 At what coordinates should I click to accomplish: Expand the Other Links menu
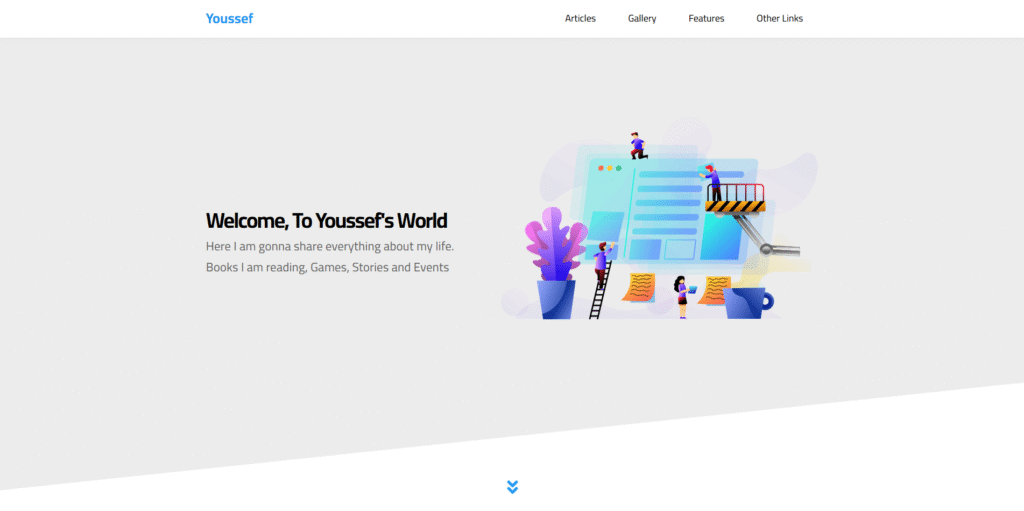click(779, 18)
